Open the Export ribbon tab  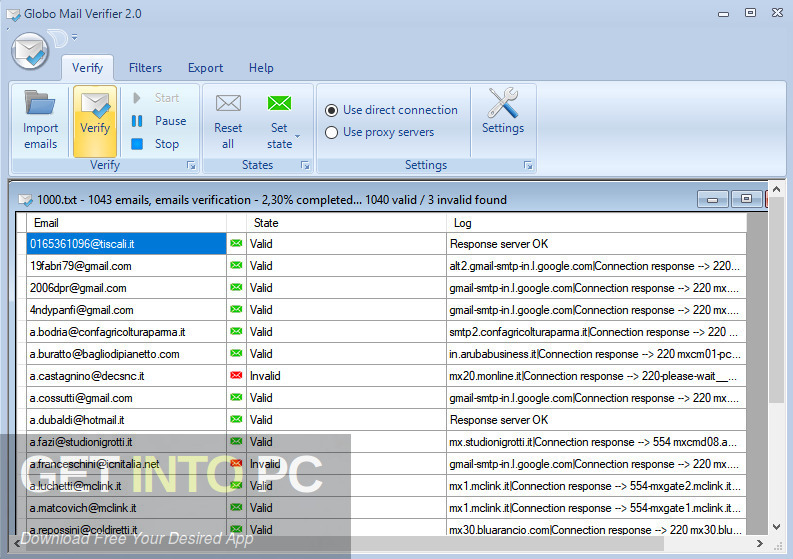coord(205,68)
